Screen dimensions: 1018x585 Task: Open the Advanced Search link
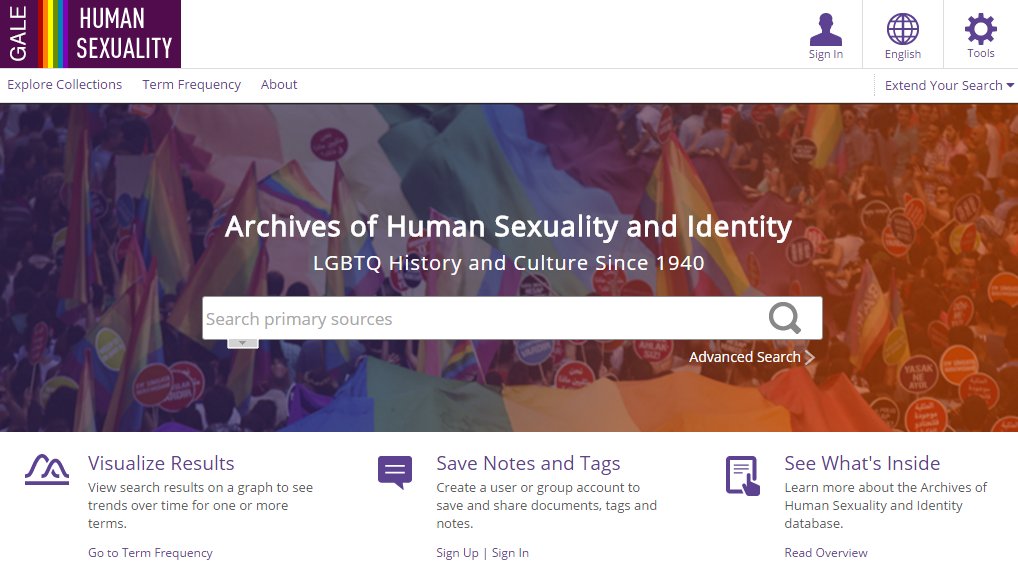[752, 357]
